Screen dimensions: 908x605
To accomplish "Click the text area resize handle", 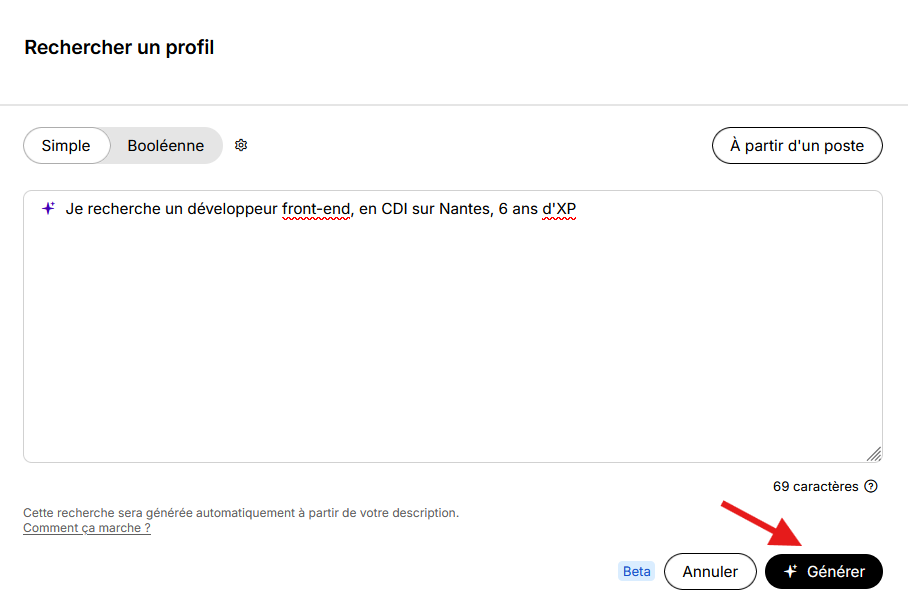I will (874, 454).
